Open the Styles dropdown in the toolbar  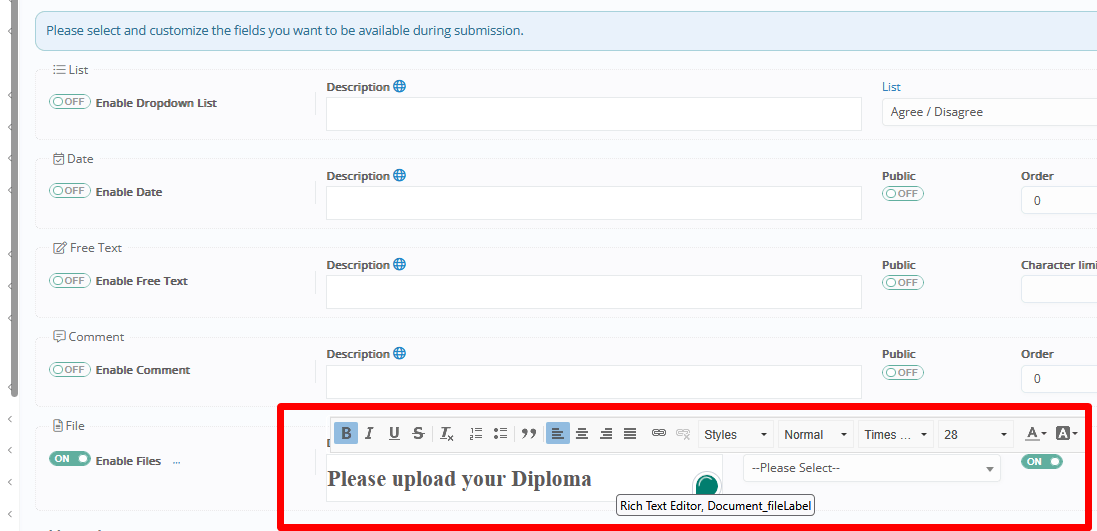coord(736,434)
